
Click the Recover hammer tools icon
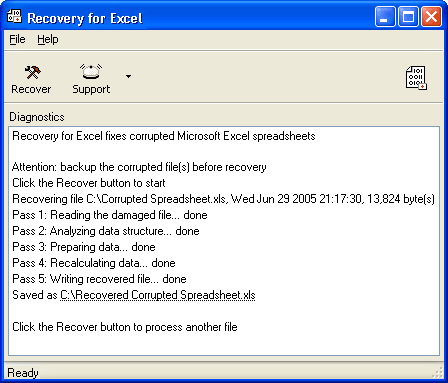point(32,72)
